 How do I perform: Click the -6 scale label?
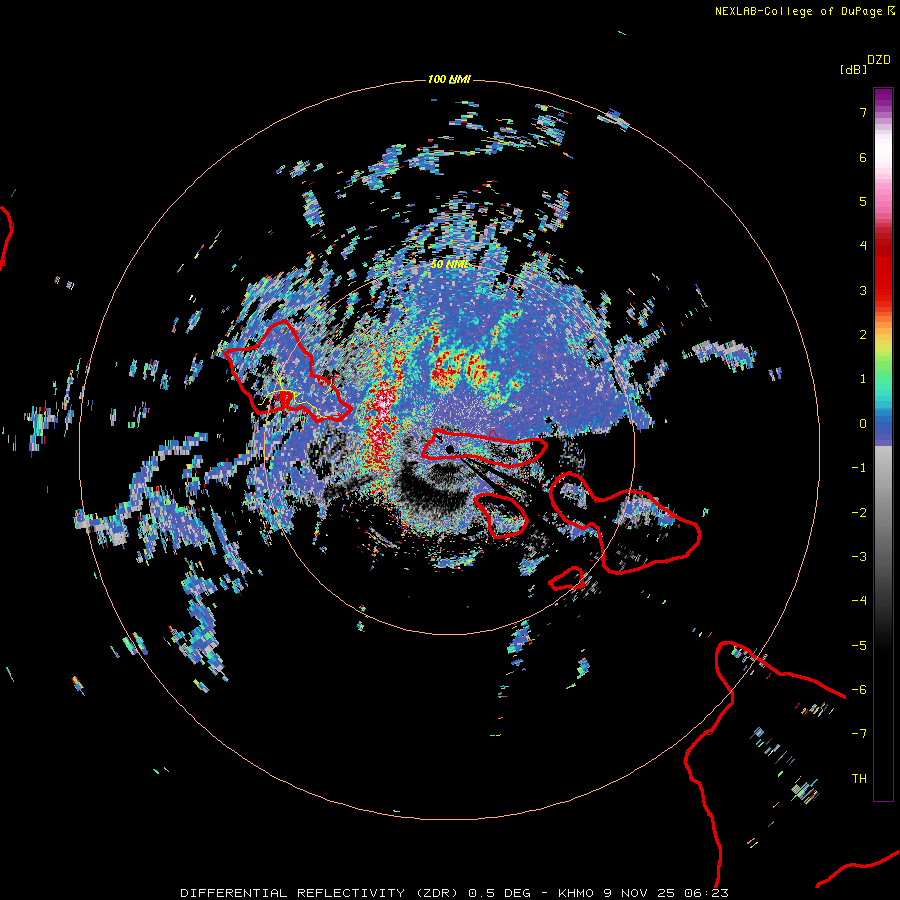[x=859, y=690]
